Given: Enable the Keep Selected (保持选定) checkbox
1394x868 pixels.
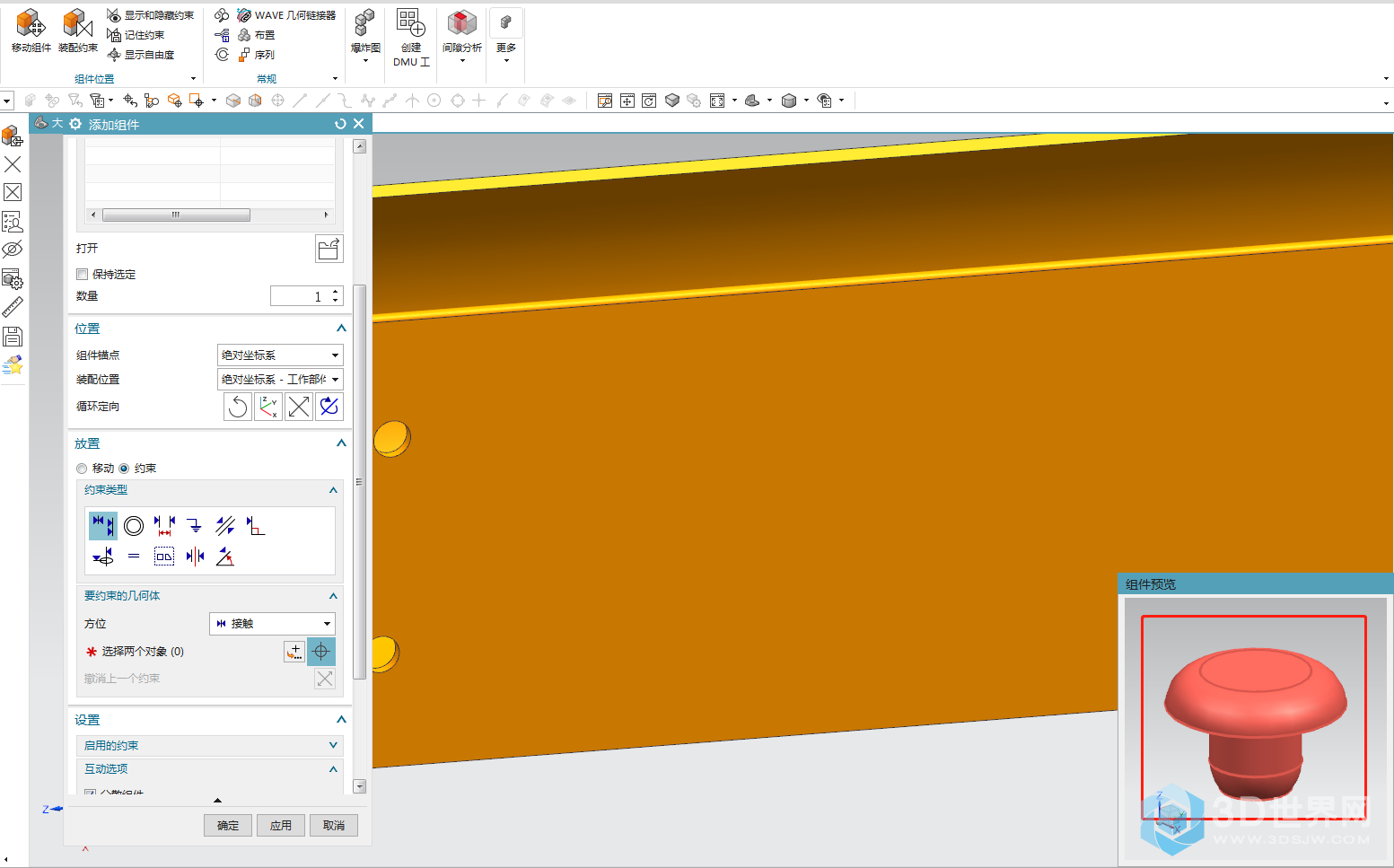Looking at the screenshot, I should pyautogui.click(x=82, y=275).
